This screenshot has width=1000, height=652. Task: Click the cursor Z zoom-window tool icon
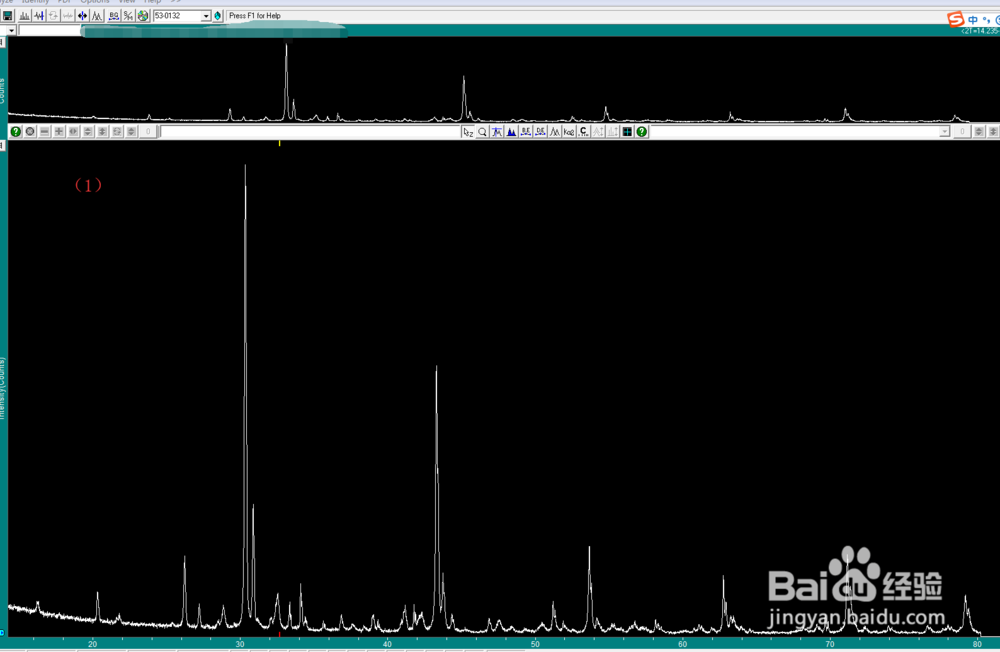coord(468,132)
